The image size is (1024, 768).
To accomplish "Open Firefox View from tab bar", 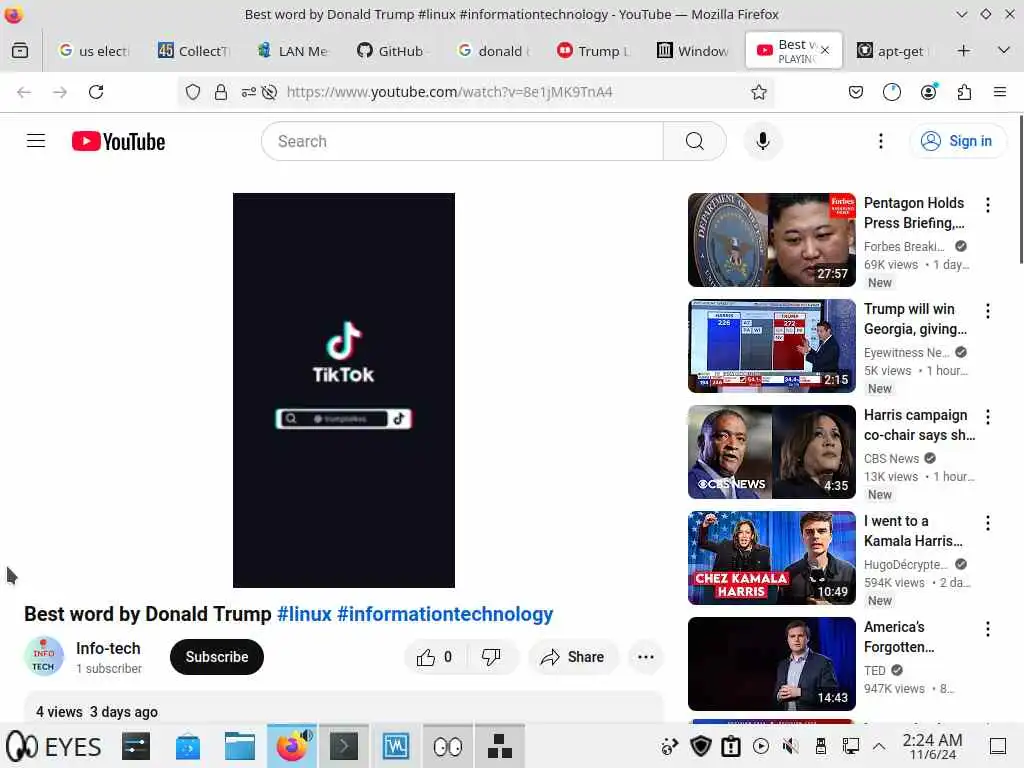I will pos(20,51).
